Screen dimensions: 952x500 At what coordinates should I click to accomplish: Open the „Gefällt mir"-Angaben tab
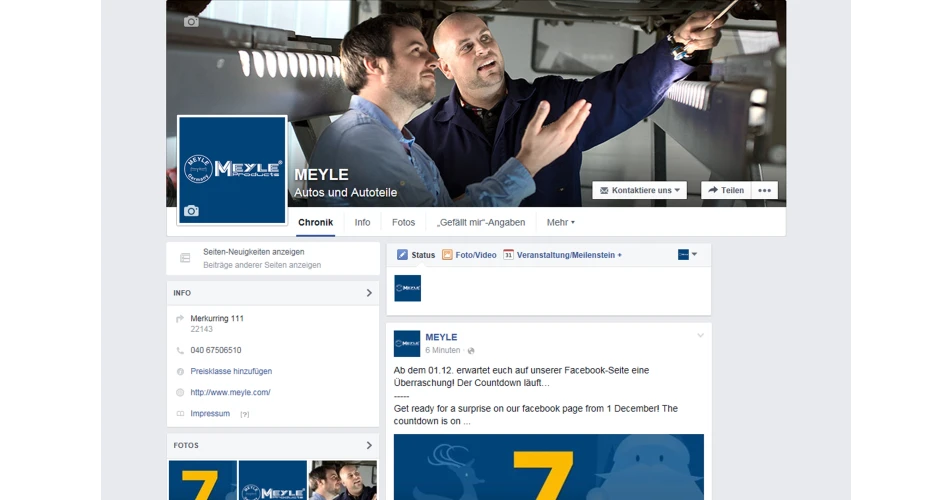pyautogui.click(x=481, y=222)
